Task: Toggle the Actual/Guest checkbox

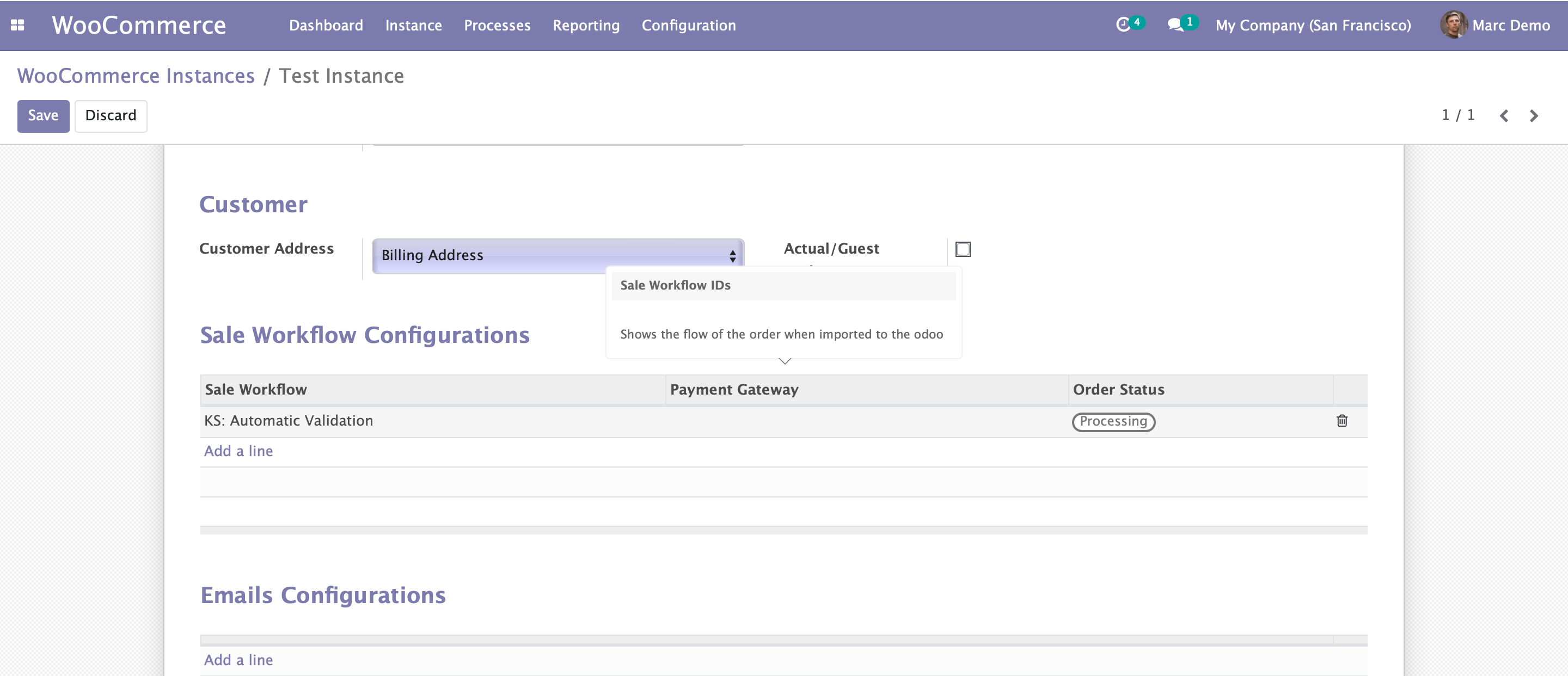Action: pos(963,249)
